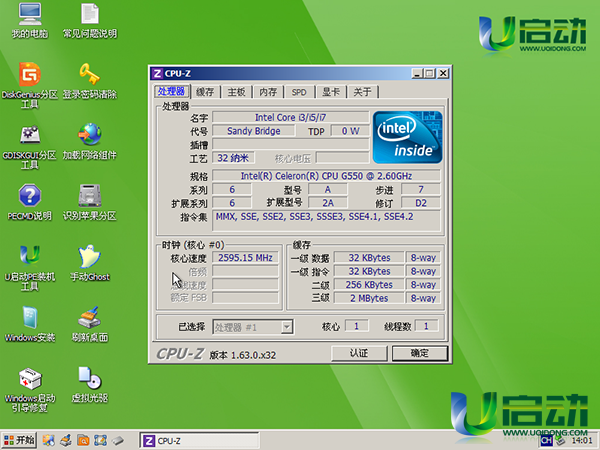Expand the 已选择 处理器 #1 dropdown
This screenshot has height=450, width=600.
287,327
